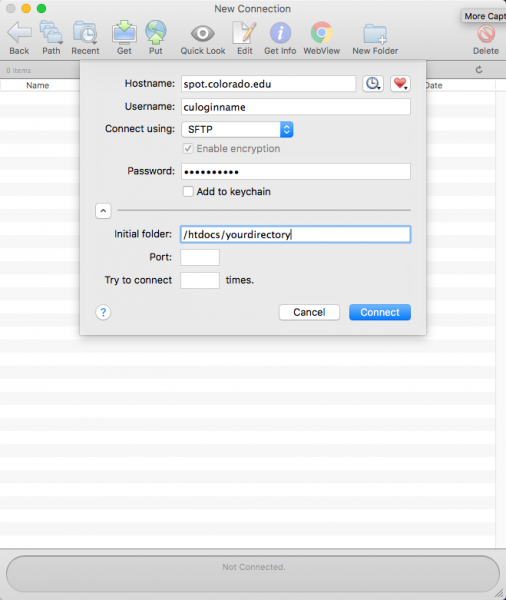Launch WebView Chrome icon
506x600 pixels.
[x=322, y=33]
